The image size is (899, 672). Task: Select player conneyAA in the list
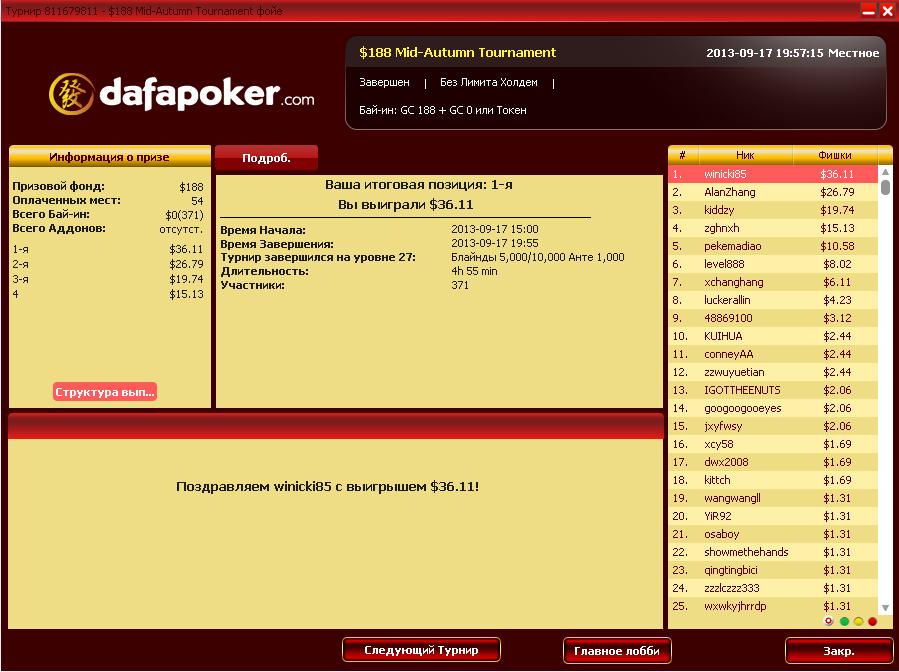point(773,354)
